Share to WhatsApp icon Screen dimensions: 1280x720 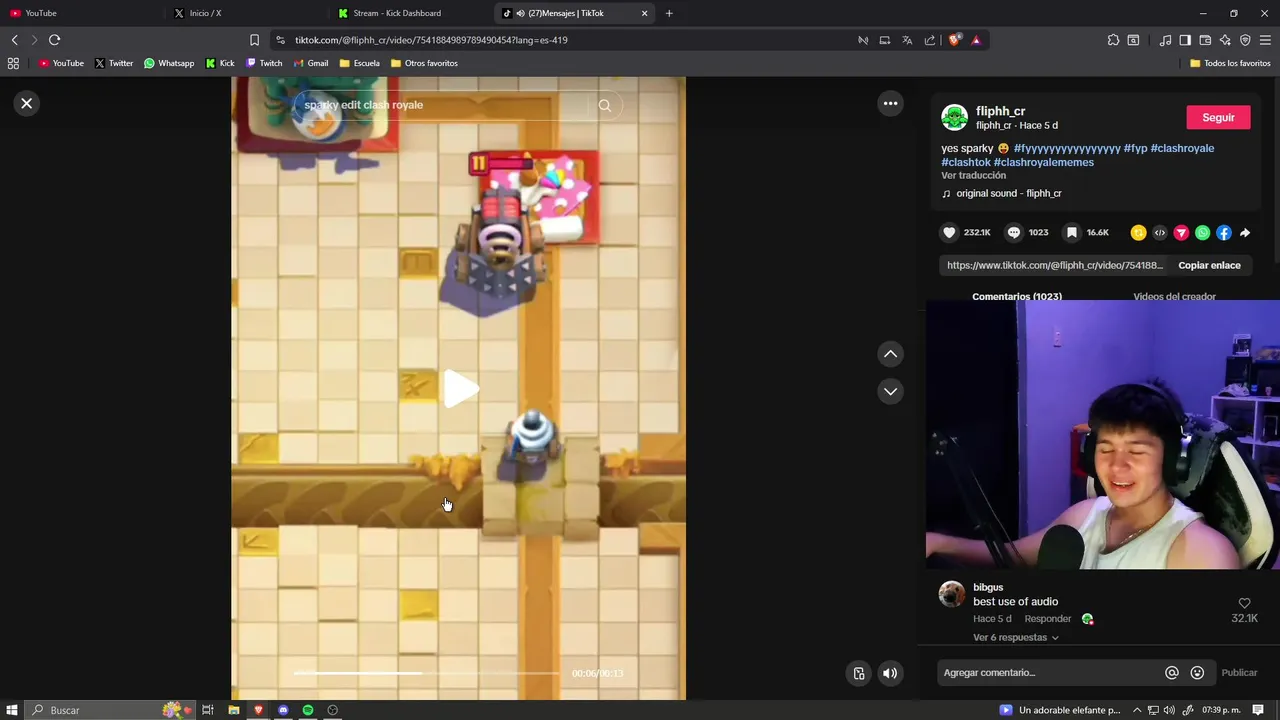(x=1202, y=233)
